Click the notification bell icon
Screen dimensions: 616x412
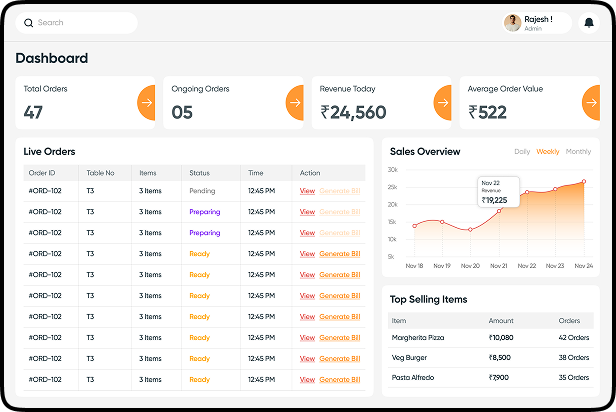(588, 23)
